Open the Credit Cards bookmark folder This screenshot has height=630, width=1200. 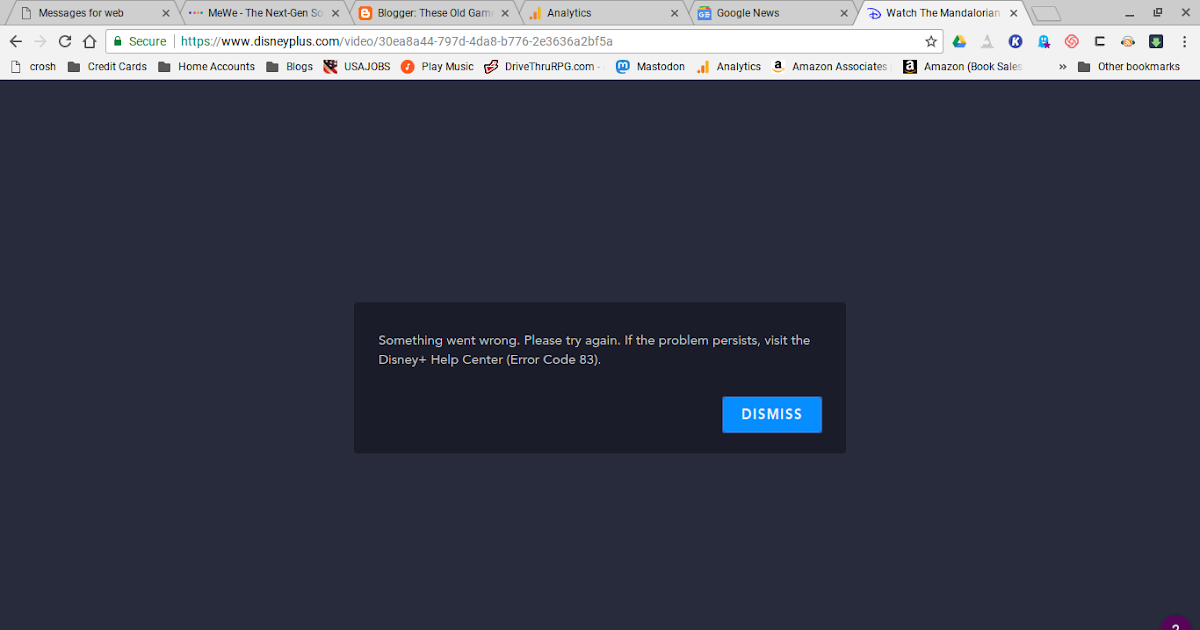pyautogui.click(x=107, y=67)
